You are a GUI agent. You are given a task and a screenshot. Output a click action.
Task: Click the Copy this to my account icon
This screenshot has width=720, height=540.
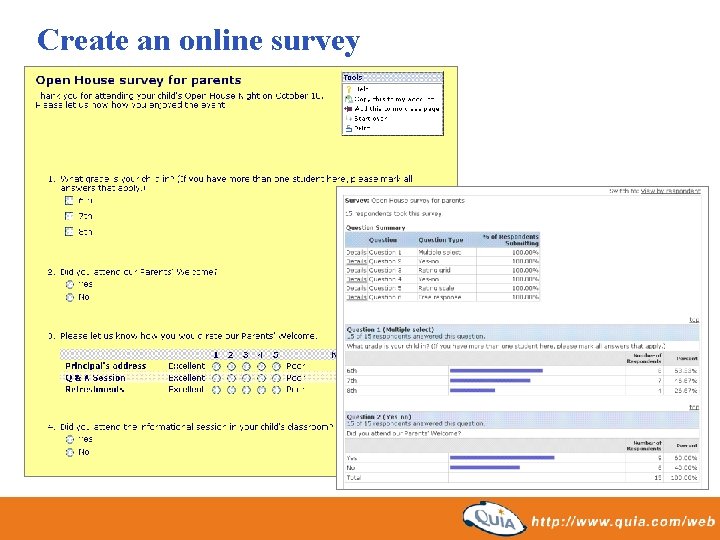[x=349, y=99]
